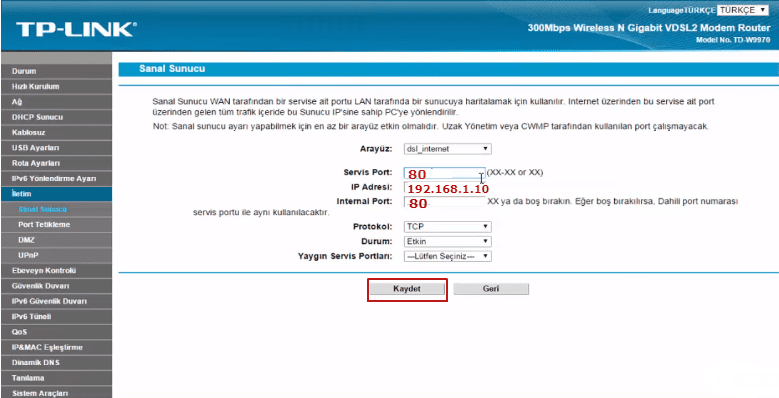Open the Kablosuz sidebar menu
Screen dimensions: 779x398
tap(56, 133)
